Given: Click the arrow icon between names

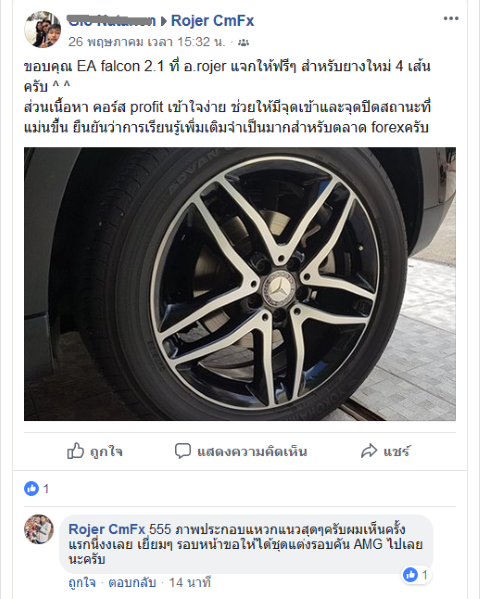Looking at the screenshot, I should pyautogui.click(x=164, y=21).
